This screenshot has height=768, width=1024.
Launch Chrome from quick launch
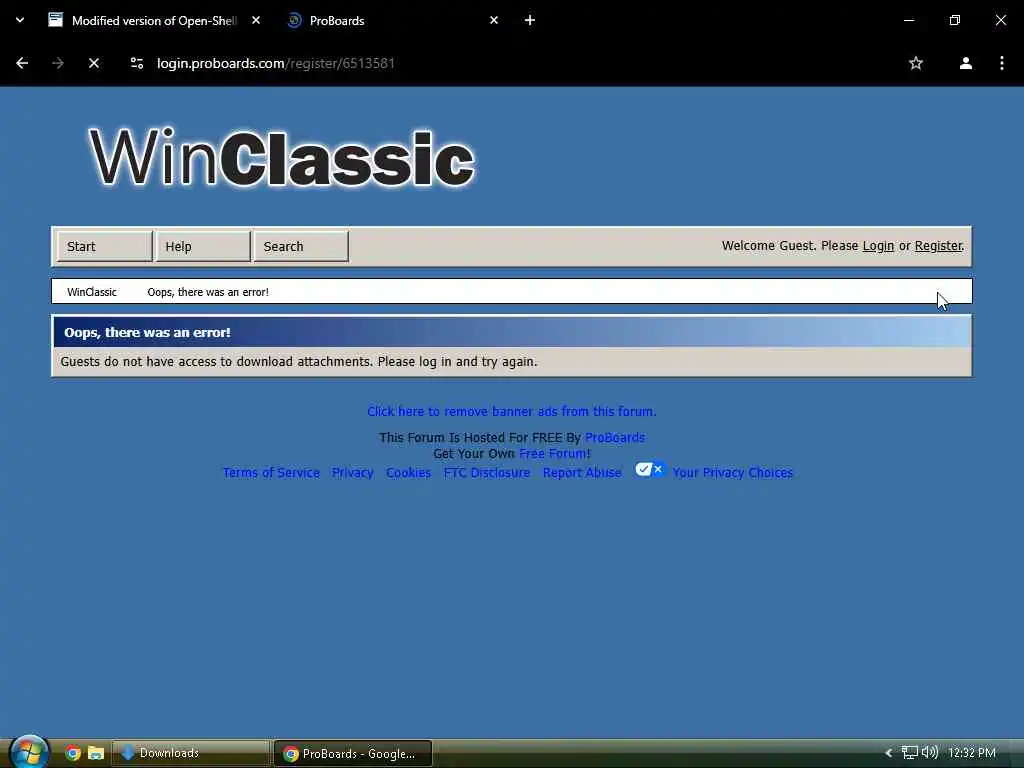[x=73, y=753]
